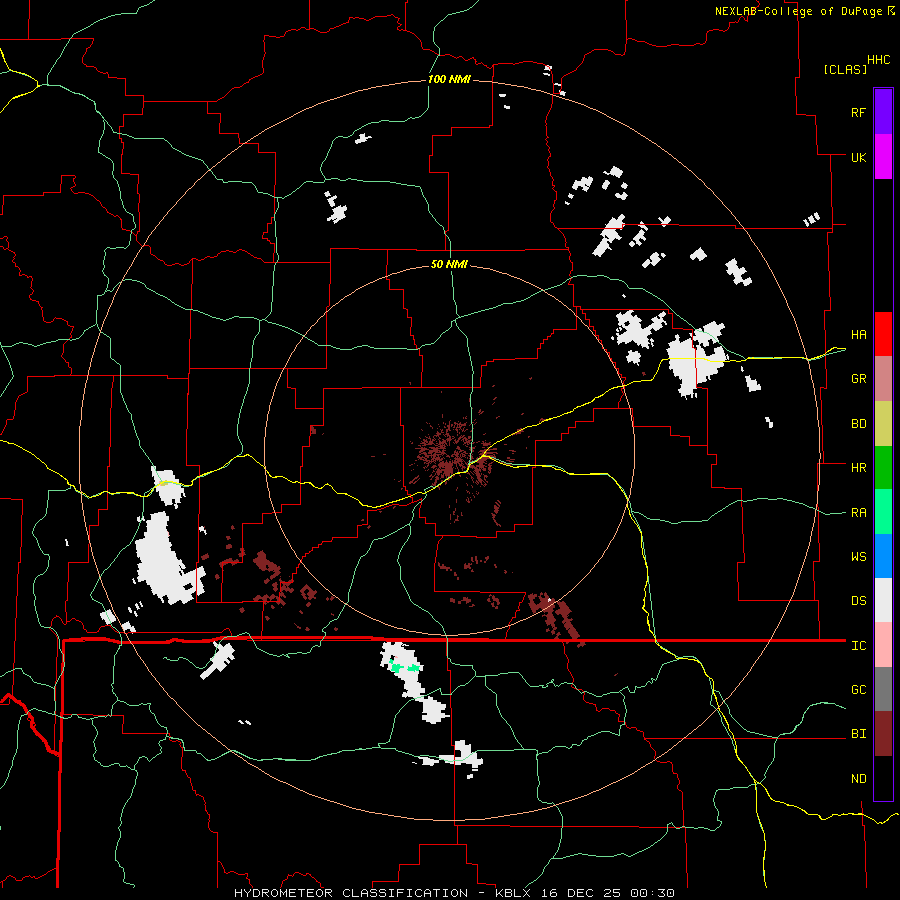Click the 'WS' legend label
Image resolution: width=900 pixels, height=900 pixels.
pos(858,557)
